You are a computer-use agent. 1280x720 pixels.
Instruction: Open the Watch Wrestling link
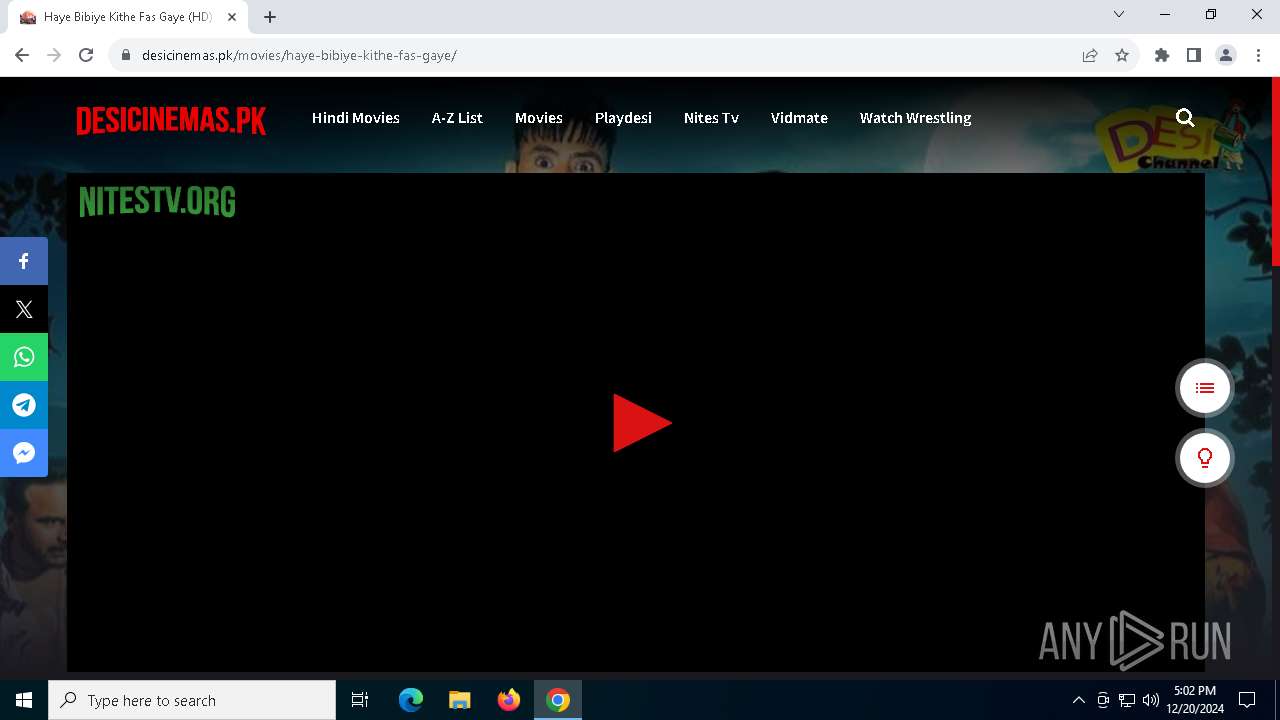(x=916, y=118)
